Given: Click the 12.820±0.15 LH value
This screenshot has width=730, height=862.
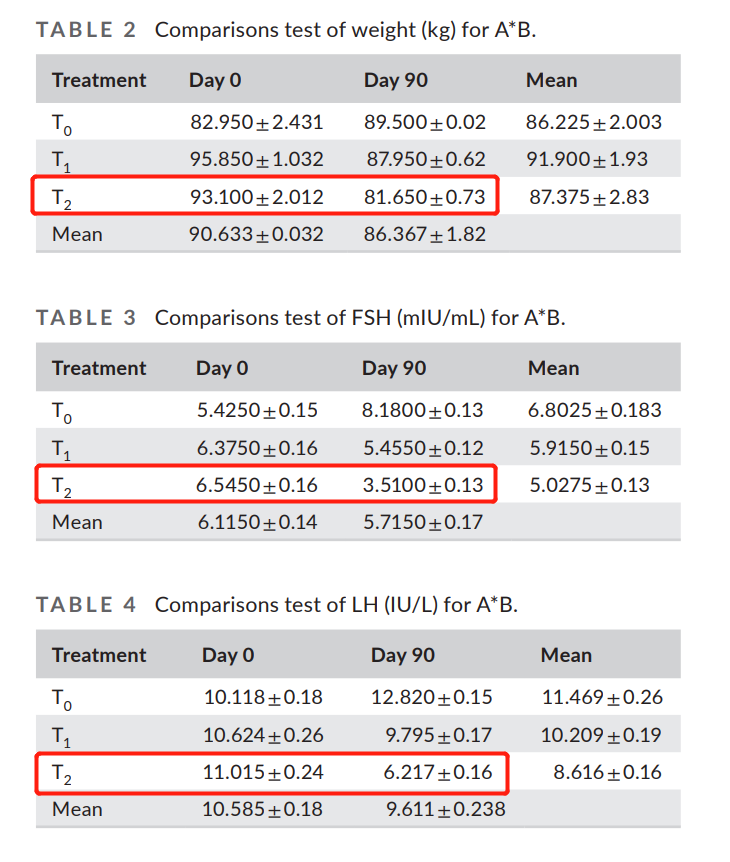Looking at the screenshot, I should (x=432, y=697).
